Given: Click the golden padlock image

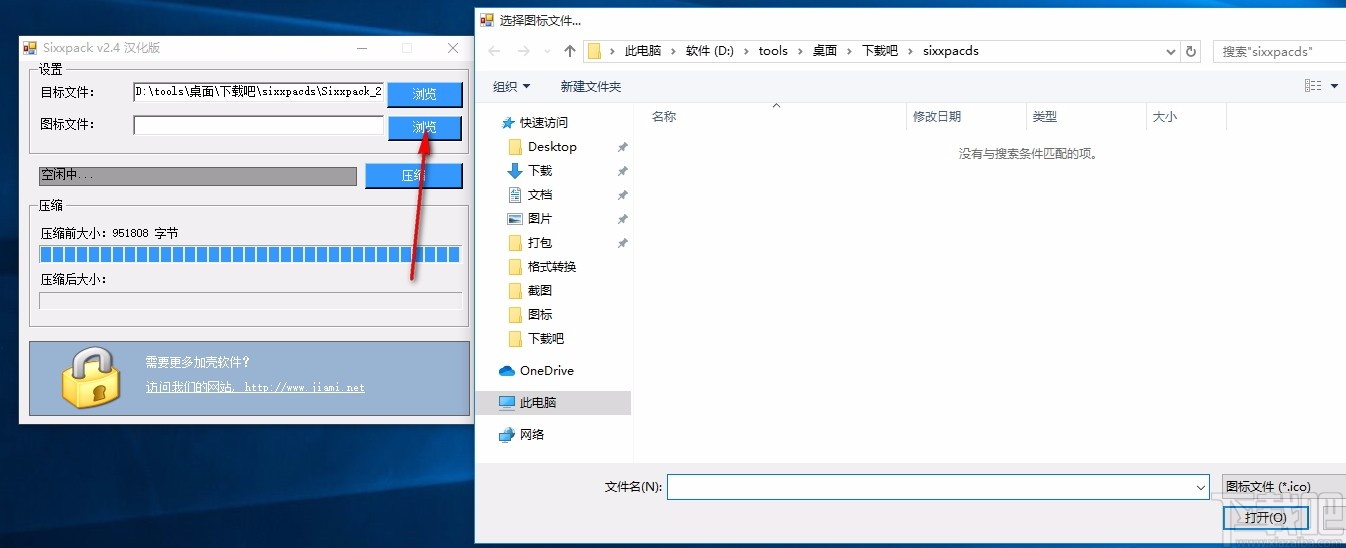Looking at the screenshot, I should coord(91,377).
